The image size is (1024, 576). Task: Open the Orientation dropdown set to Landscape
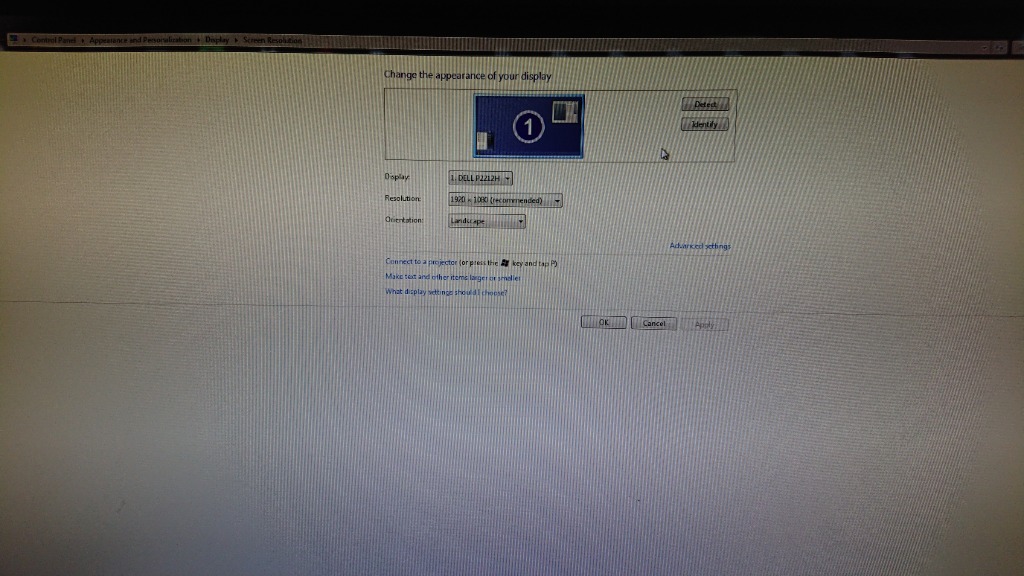click(x=486, y=220)
